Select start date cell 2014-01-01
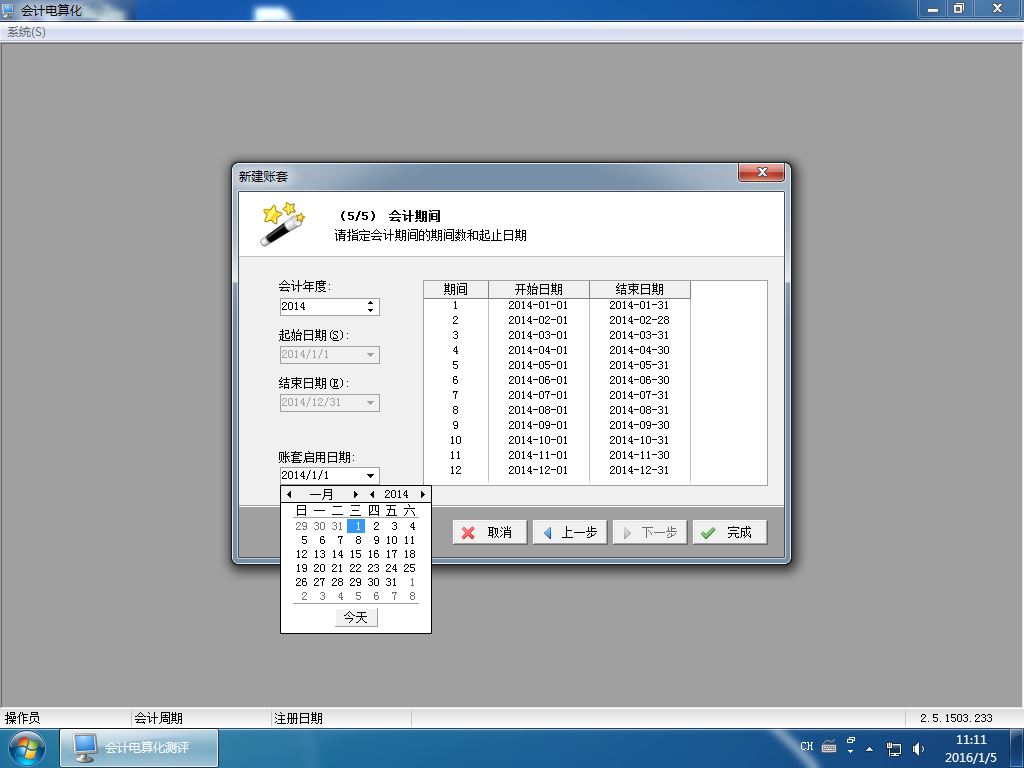The height and width of the screenshot is (768, 1024). [538, 305]
